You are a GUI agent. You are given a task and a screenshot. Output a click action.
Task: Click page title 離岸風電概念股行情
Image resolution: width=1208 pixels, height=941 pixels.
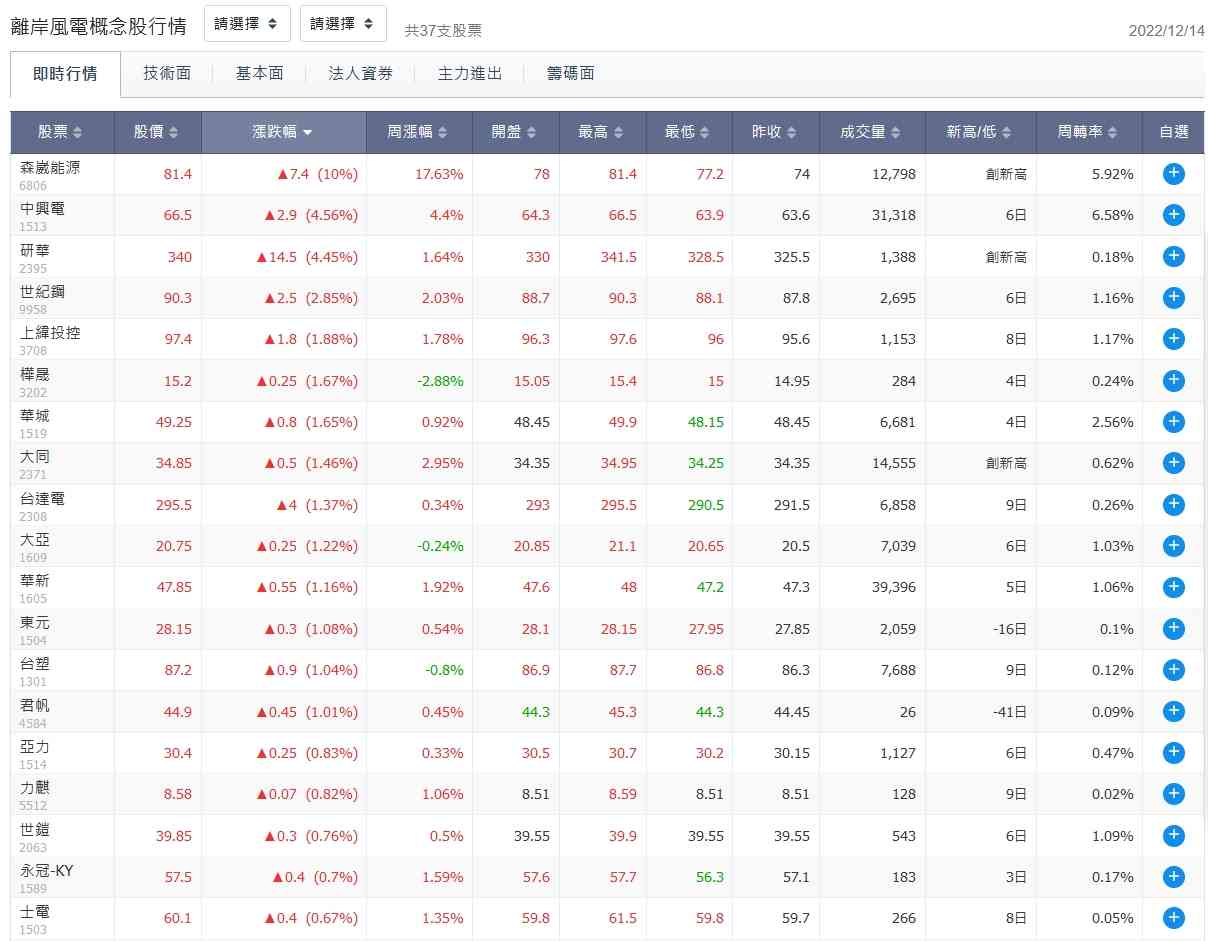(x=99, y=26)
